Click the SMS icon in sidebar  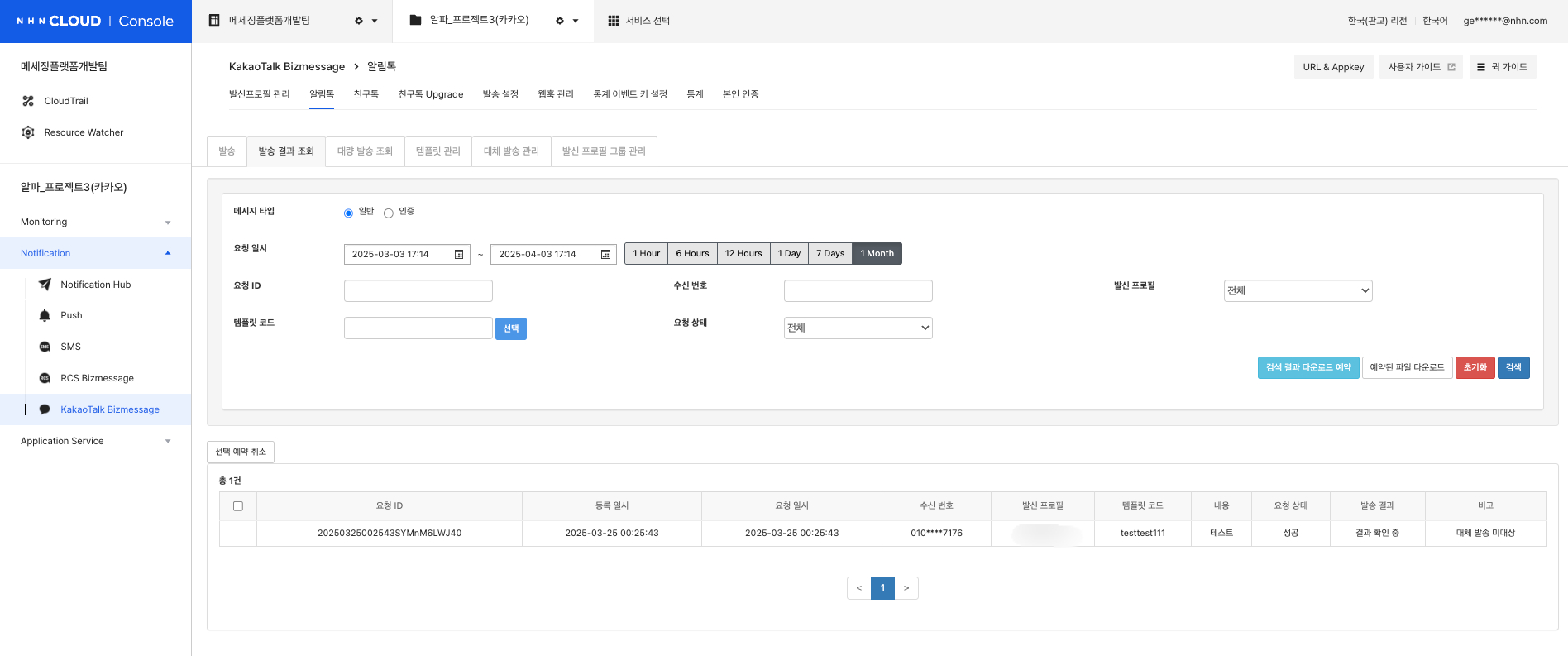[45, 347]
